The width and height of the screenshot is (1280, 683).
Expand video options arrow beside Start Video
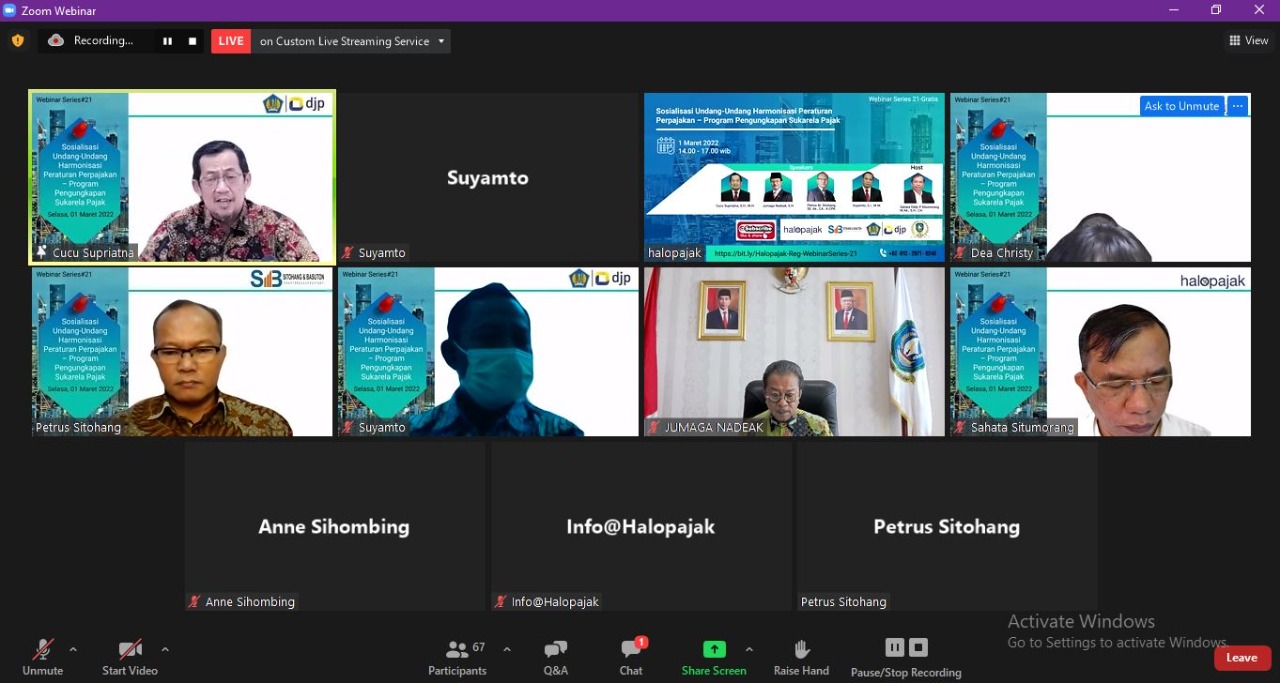coord(165,649)
